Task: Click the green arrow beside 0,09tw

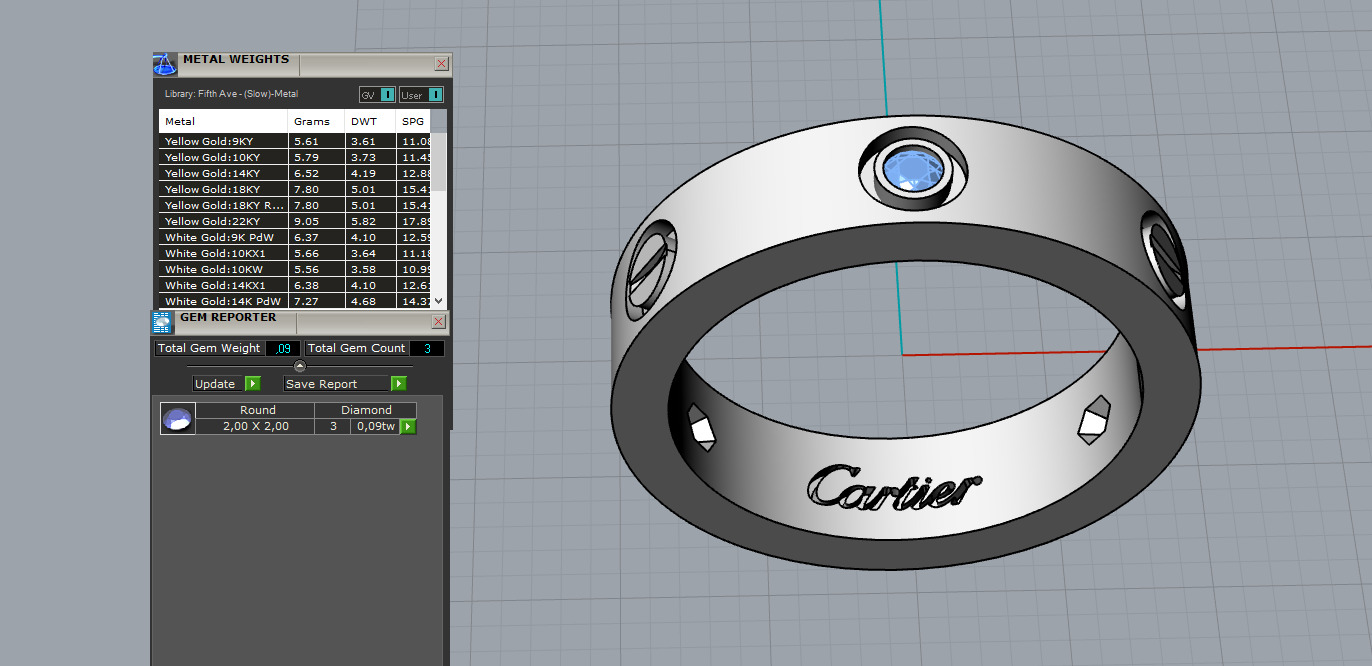Action: click(408, 427)
